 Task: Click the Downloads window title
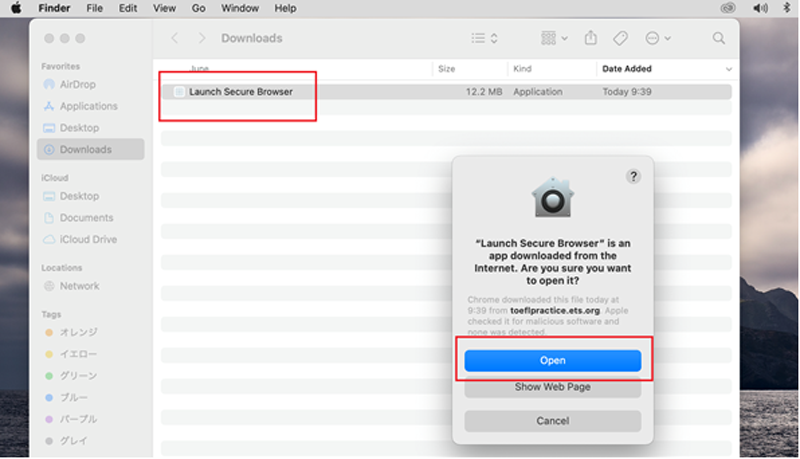pos(252,38)
